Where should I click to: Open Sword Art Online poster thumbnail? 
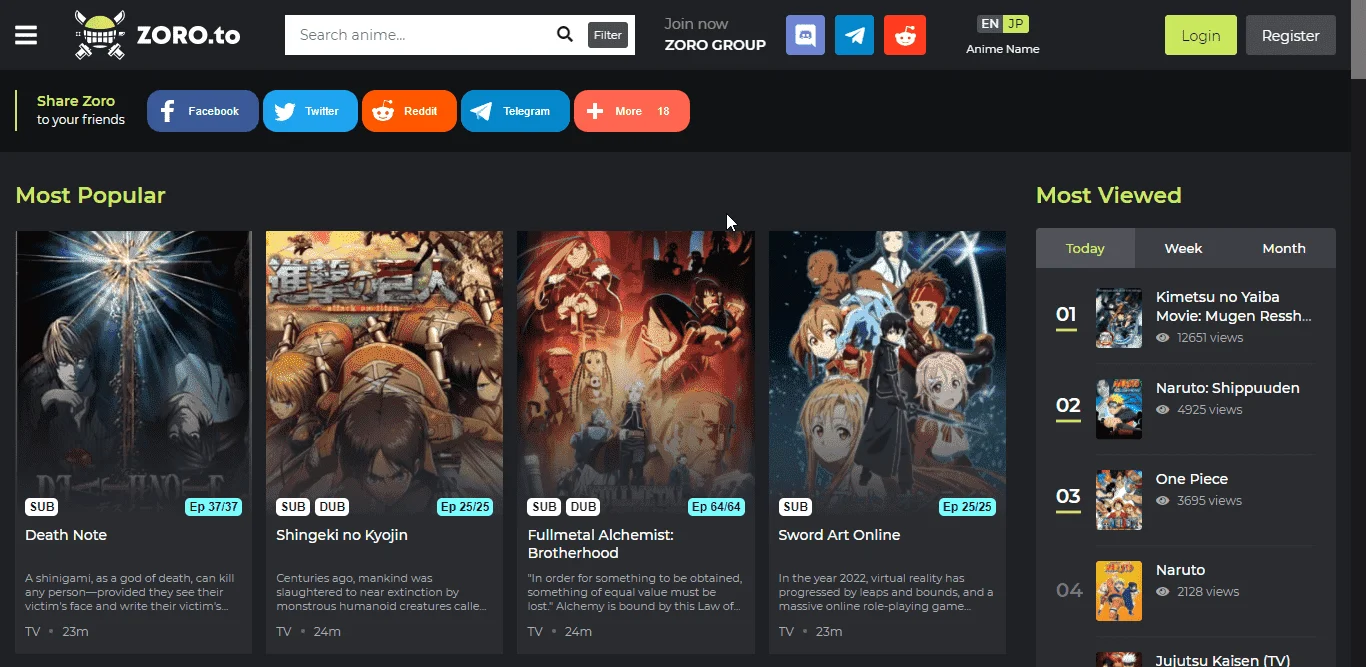point(887,376)
